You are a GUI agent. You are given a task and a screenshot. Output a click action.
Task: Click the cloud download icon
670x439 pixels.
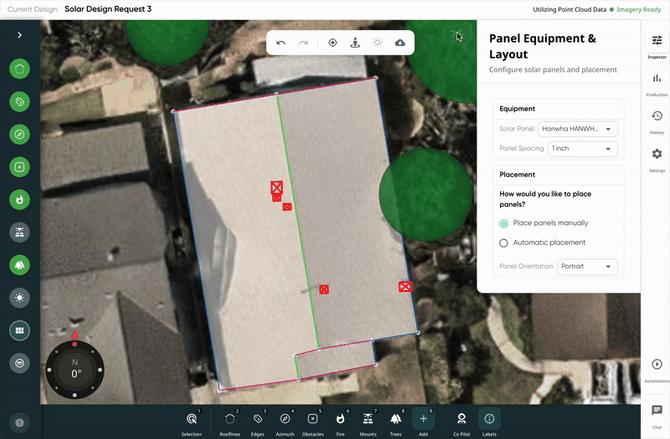(x=401, y=43)
